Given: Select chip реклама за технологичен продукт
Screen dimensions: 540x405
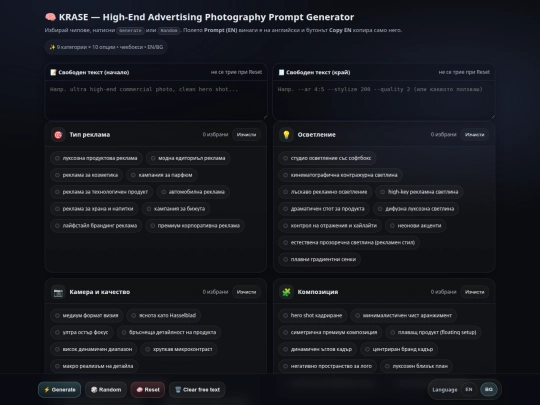Looking at the screenshot, I should pos(102,192).
